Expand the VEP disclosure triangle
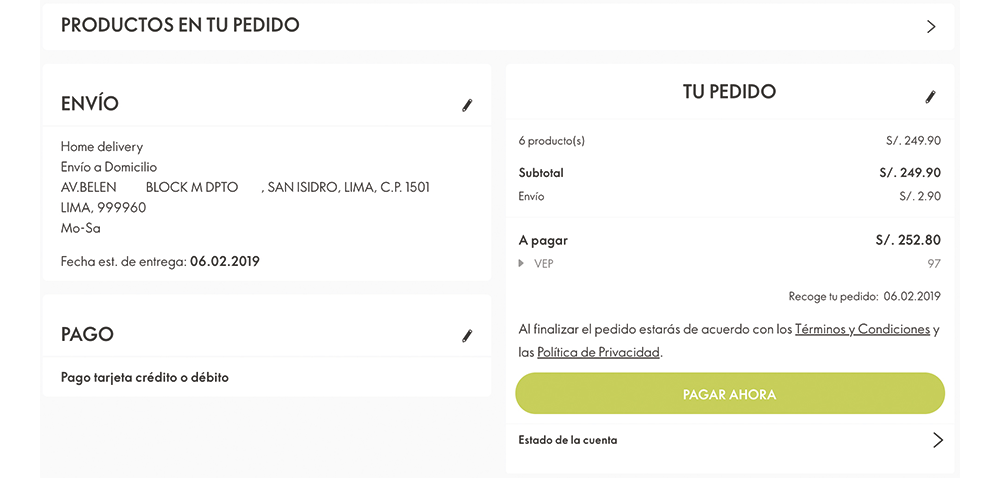Screen dimensions: 1000x478 point(522,263)
